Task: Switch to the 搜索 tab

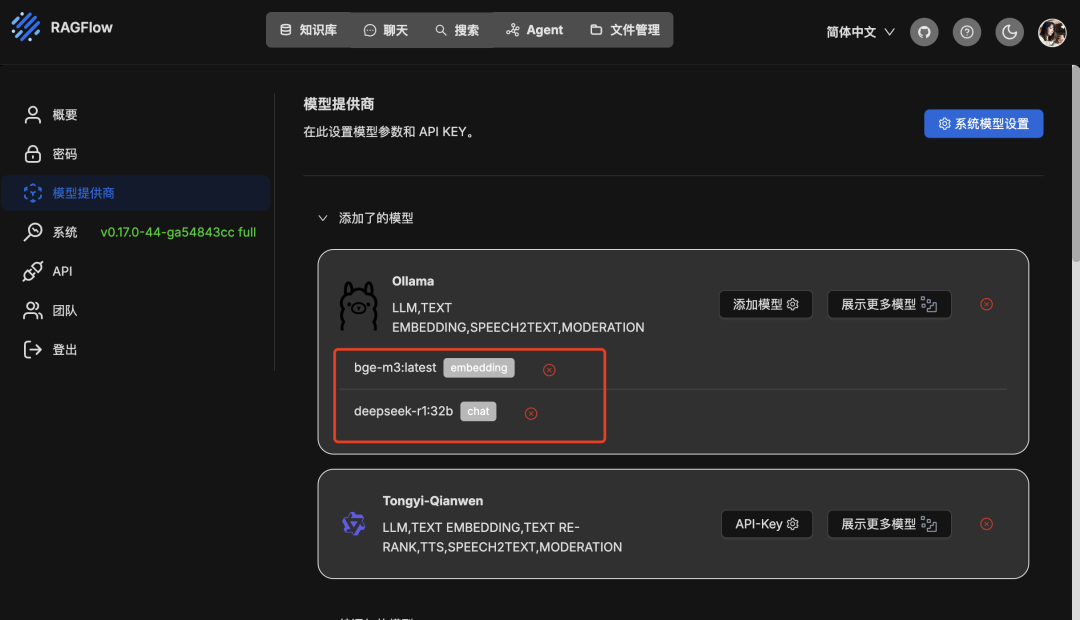Action: [457, 30]
